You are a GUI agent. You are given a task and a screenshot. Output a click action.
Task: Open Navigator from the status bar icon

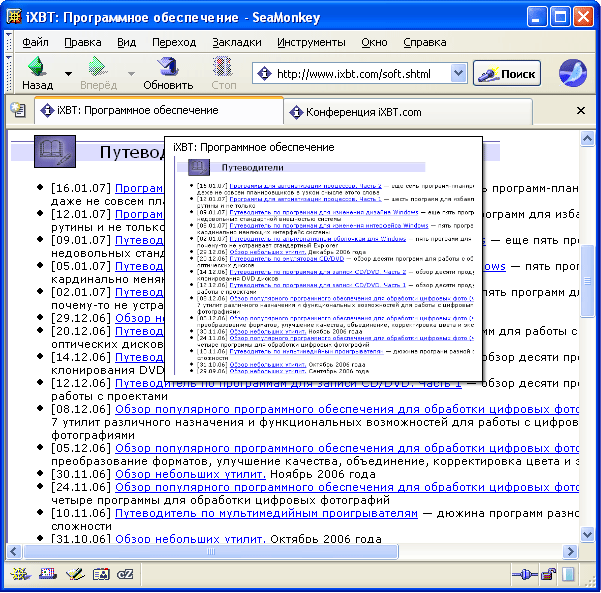point(20,574)
